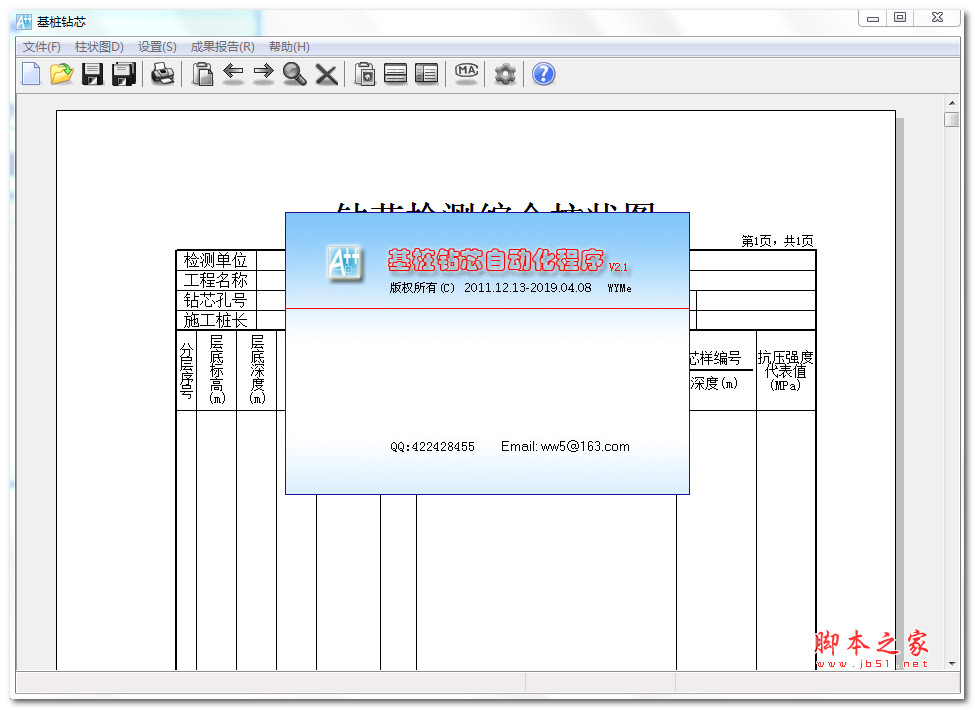
Task: Click the 芯样编号 header text
Action: click(x=715, y=358)
